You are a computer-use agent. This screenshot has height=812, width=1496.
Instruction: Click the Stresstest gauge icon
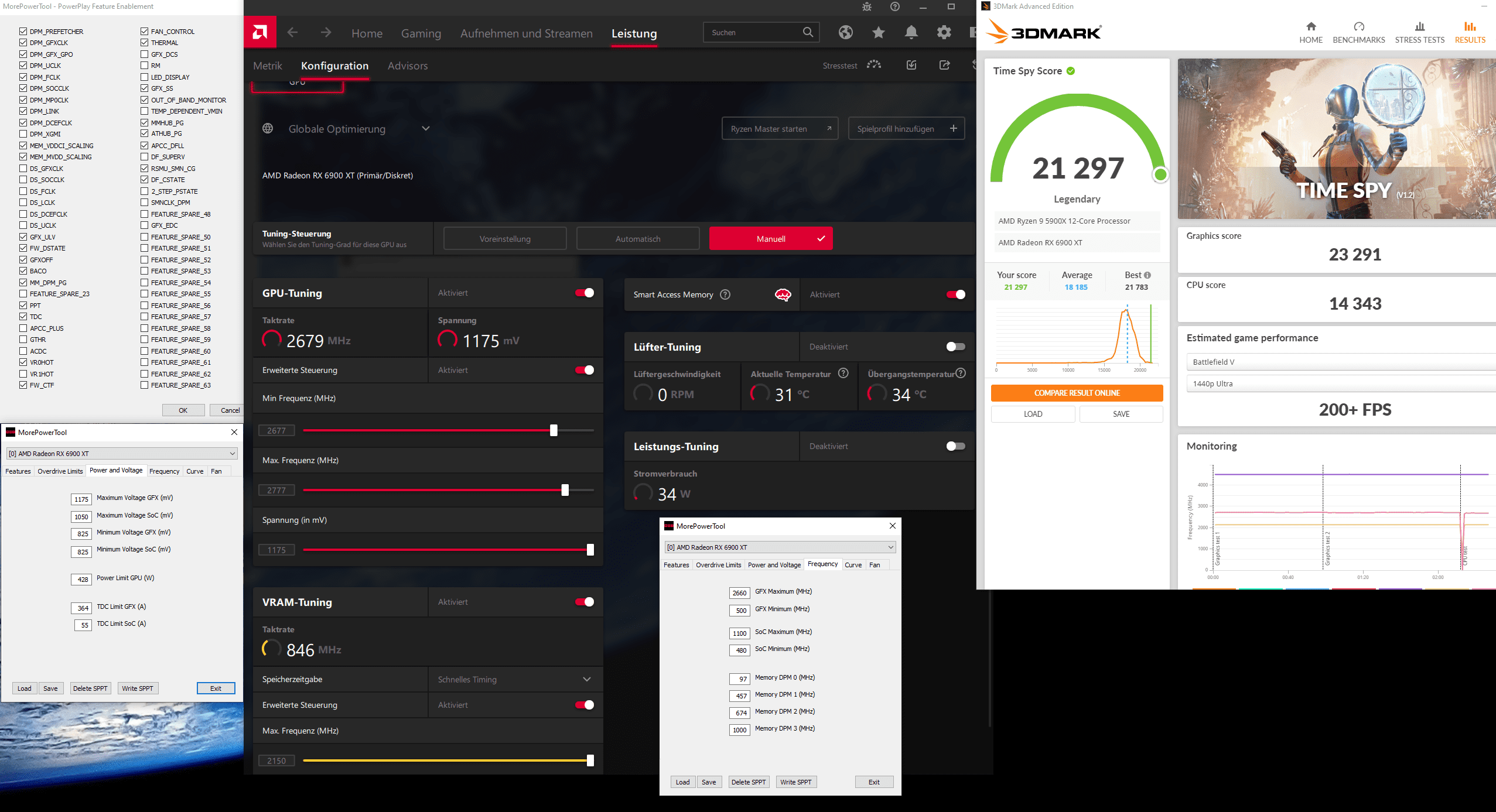pyautogui.click(x=874, y=65)
